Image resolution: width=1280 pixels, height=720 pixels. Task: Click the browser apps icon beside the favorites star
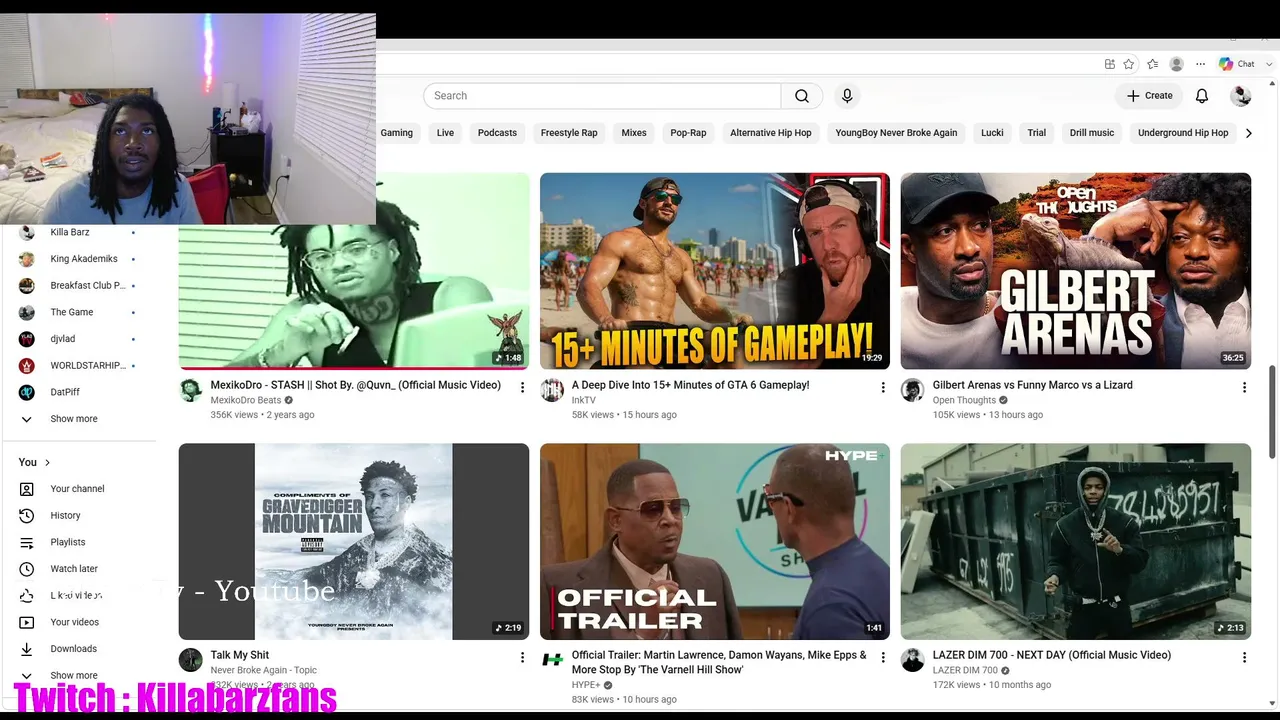[x=1110, y=64]
